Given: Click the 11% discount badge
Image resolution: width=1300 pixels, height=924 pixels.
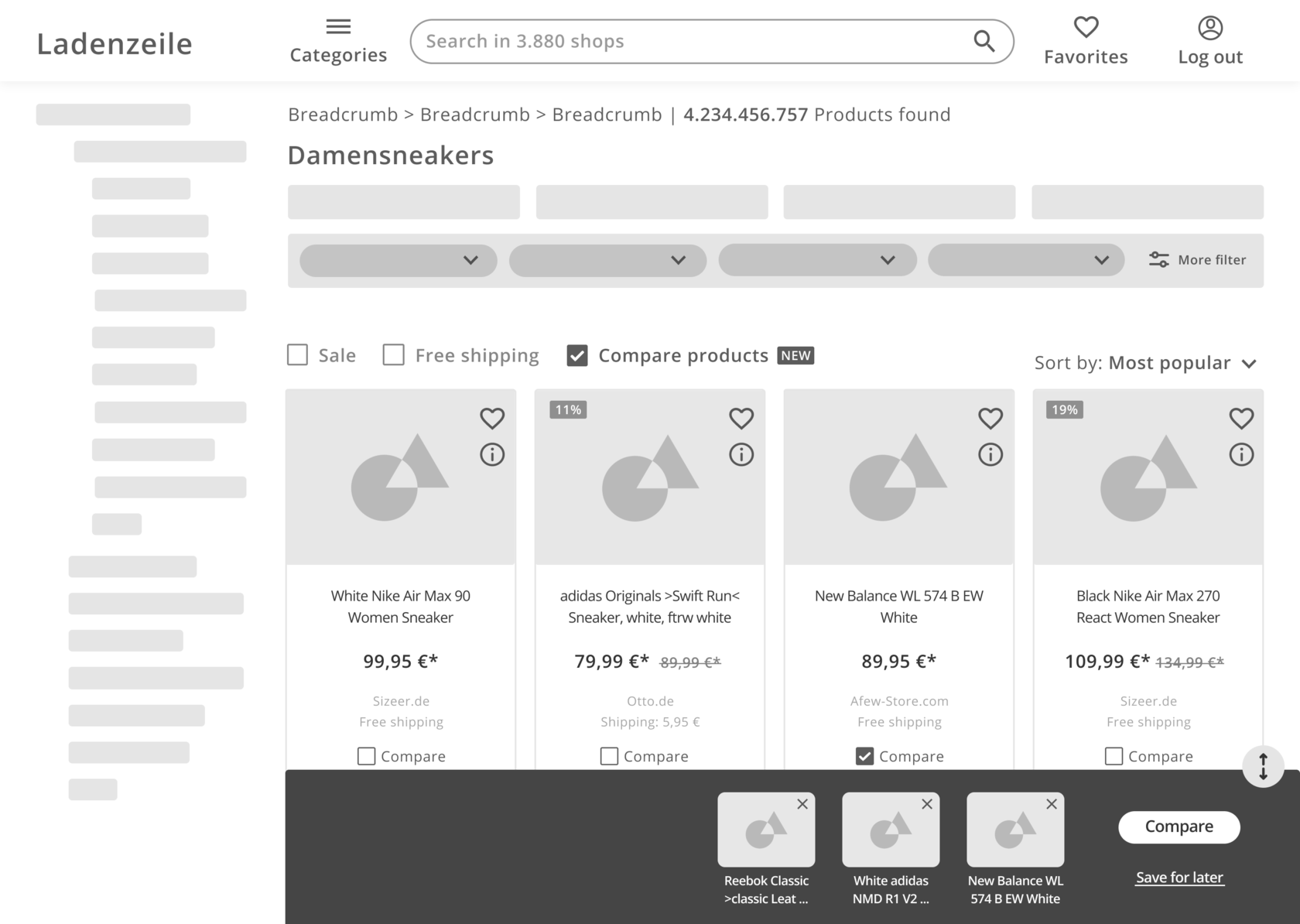Looking at the screenshot, I should [x=568, y=409].
